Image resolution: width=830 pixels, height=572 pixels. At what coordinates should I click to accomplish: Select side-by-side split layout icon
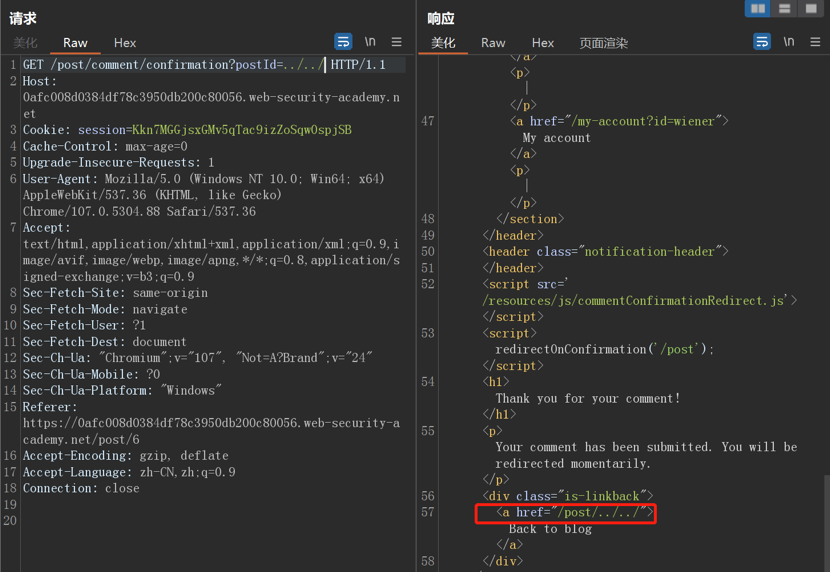(757, 8)
